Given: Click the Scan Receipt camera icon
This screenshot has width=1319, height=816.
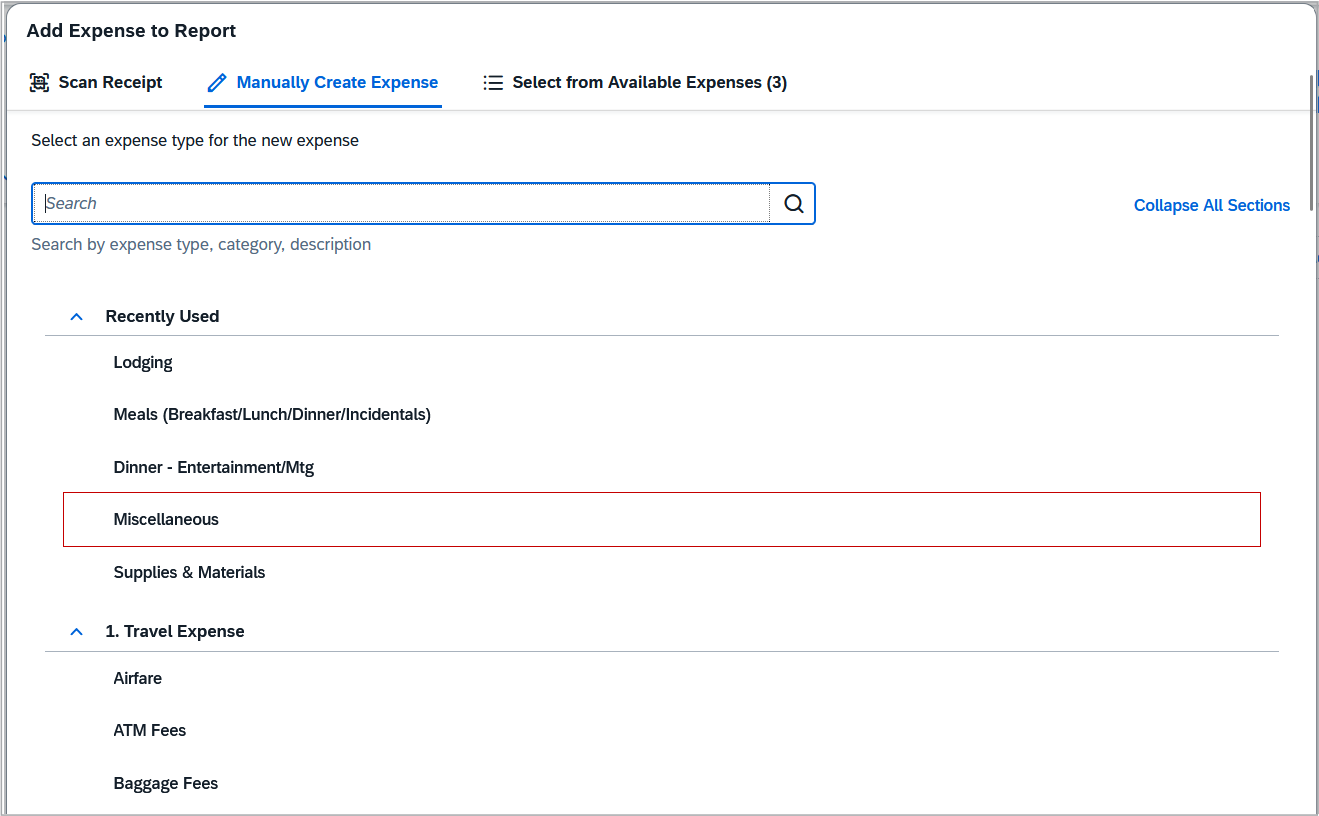Looking at the screenshot, I should coord(38,82).
